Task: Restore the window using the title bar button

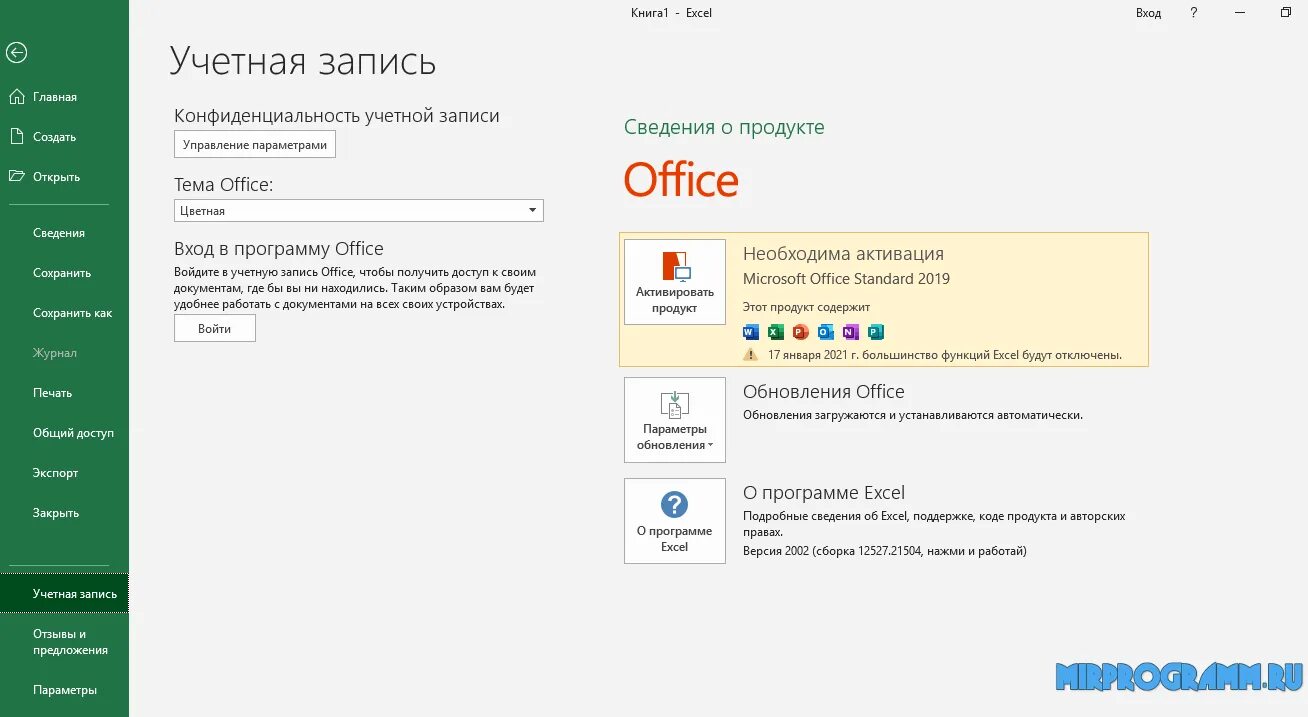Action: (1285, 13)
